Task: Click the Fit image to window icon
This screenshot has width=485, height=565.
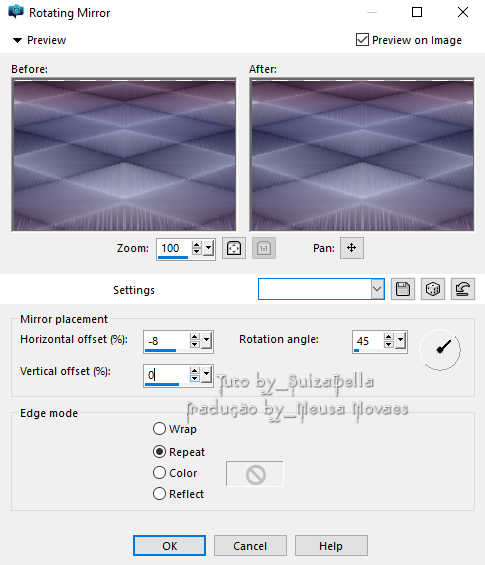Action: (x=234, y=248)
